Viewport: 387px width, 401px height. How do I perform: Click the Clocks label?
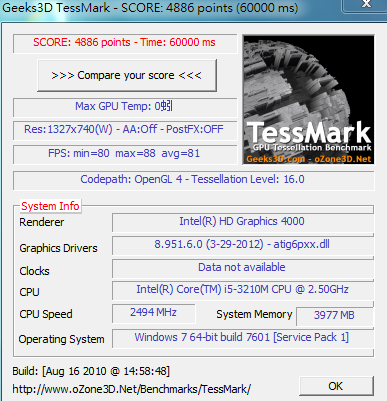[34, 271]
